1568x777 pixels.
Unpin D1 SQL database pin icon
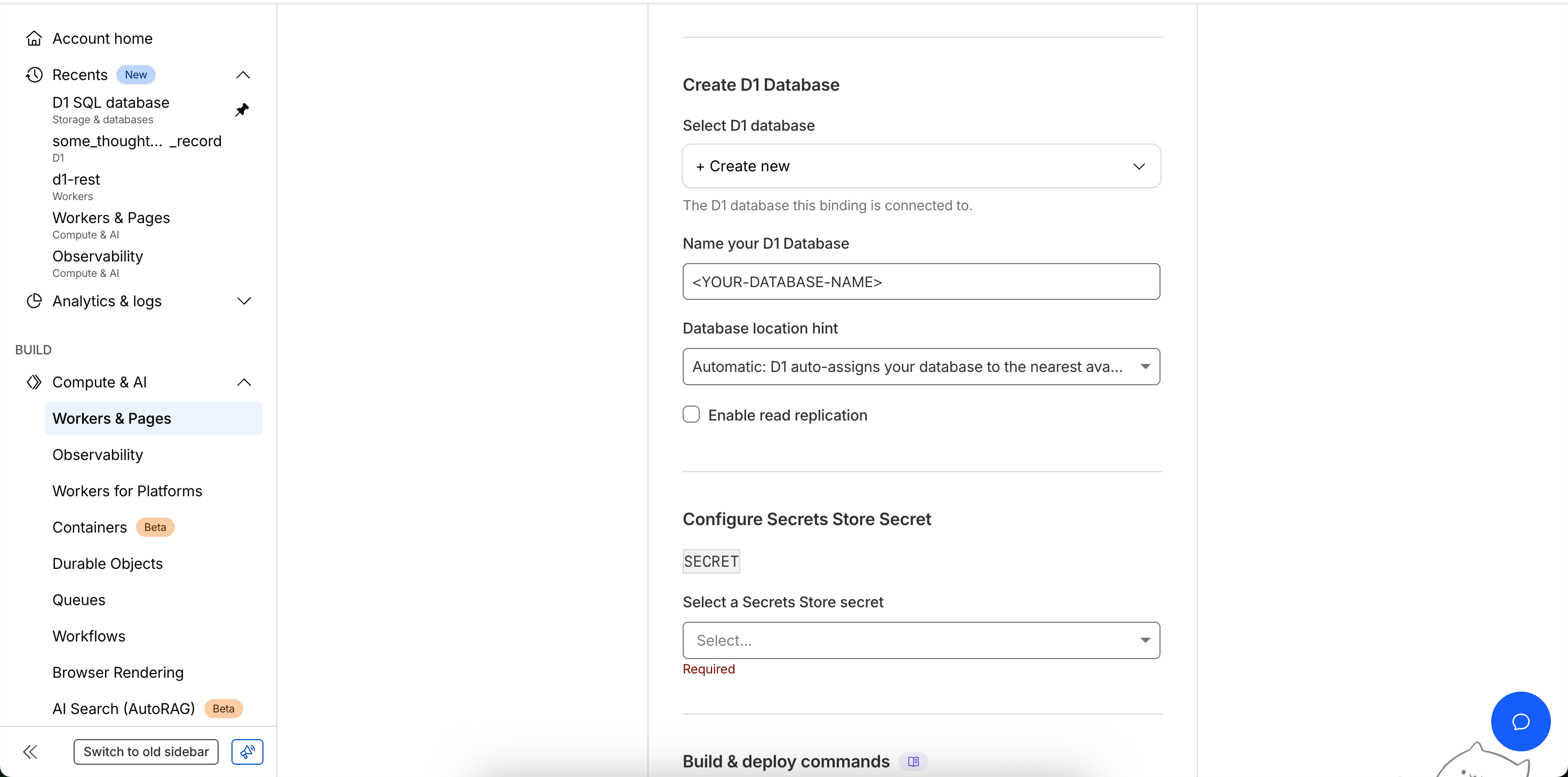(x=242, y=109)
